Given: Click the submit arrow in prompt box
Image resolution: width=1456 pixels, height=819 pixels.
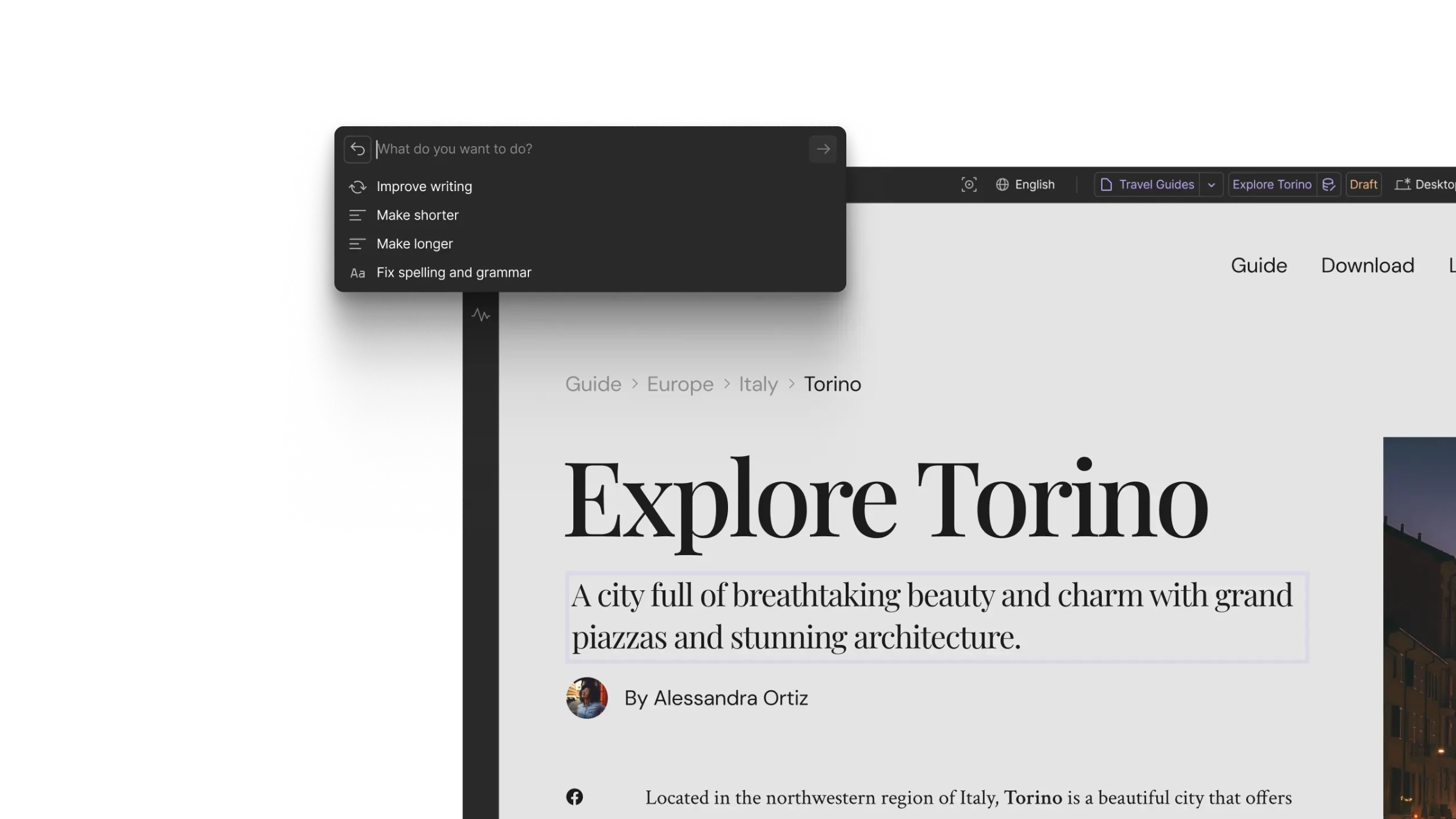Looking at the screenshot, I should pos(823,149).
